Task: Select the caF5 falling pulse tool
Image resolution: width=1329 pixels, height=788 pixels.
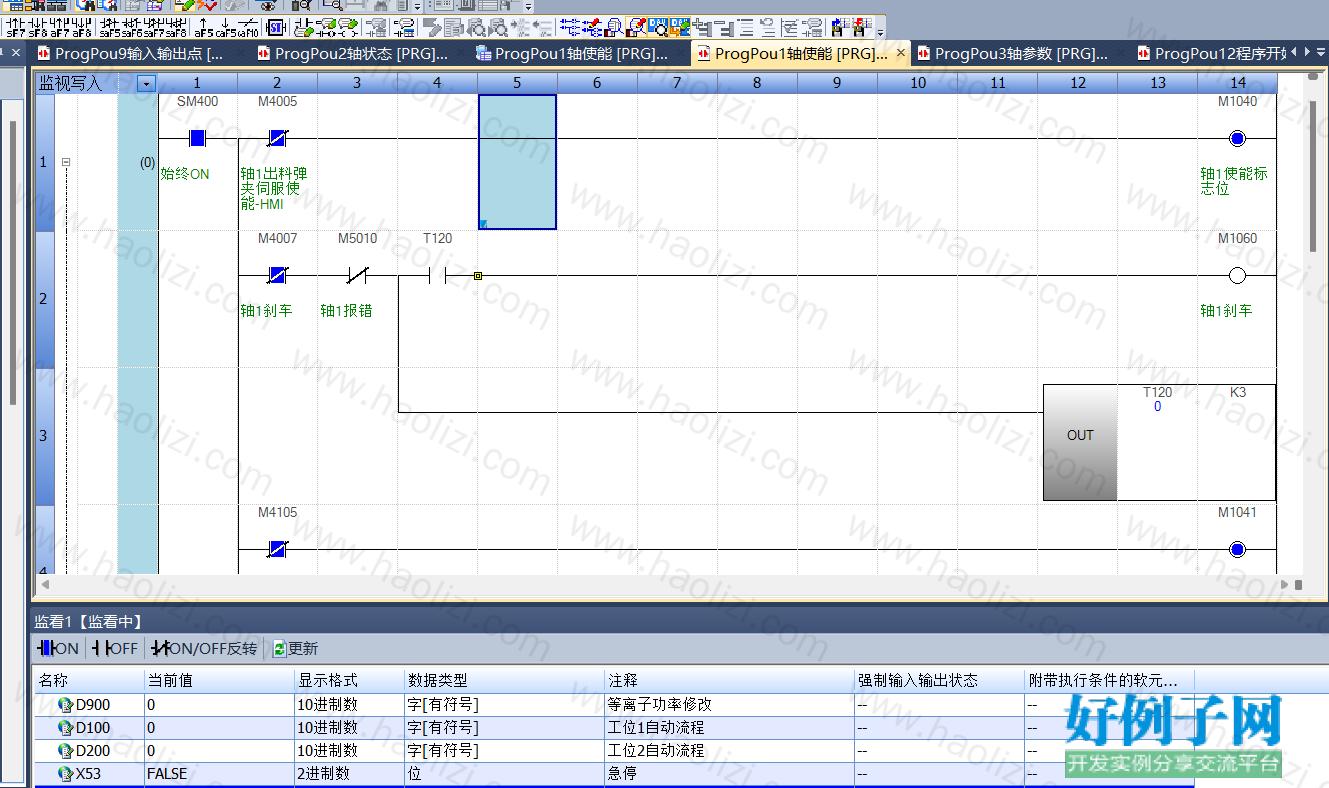Action: [x=226, y=26]
